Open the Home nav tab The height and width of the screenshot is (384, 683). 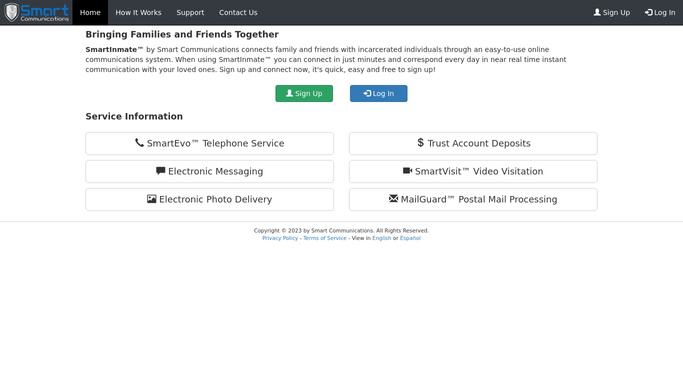pos(90,12)
